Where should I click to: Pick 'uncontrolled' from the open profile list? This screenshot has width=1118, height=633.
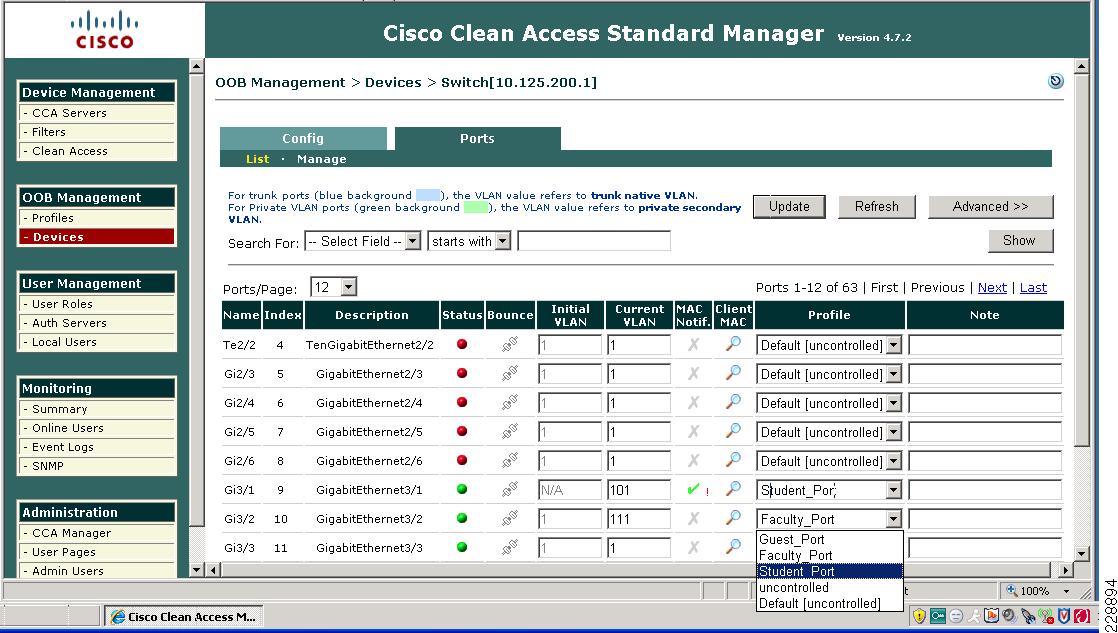pyautogui.click(x=830, y=587)
